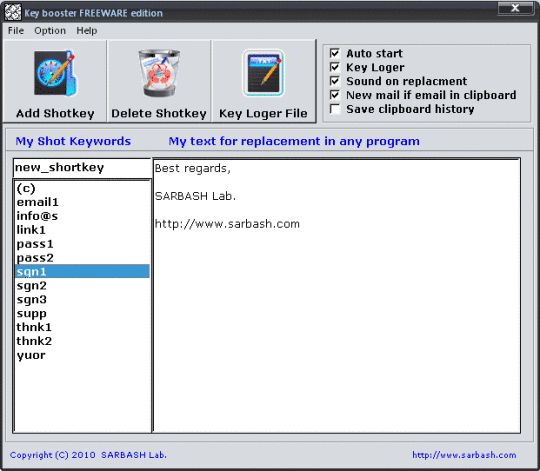Select the sgn2 keyword
This screenshot has height=471, width=540.
click(x=83, y=285)
